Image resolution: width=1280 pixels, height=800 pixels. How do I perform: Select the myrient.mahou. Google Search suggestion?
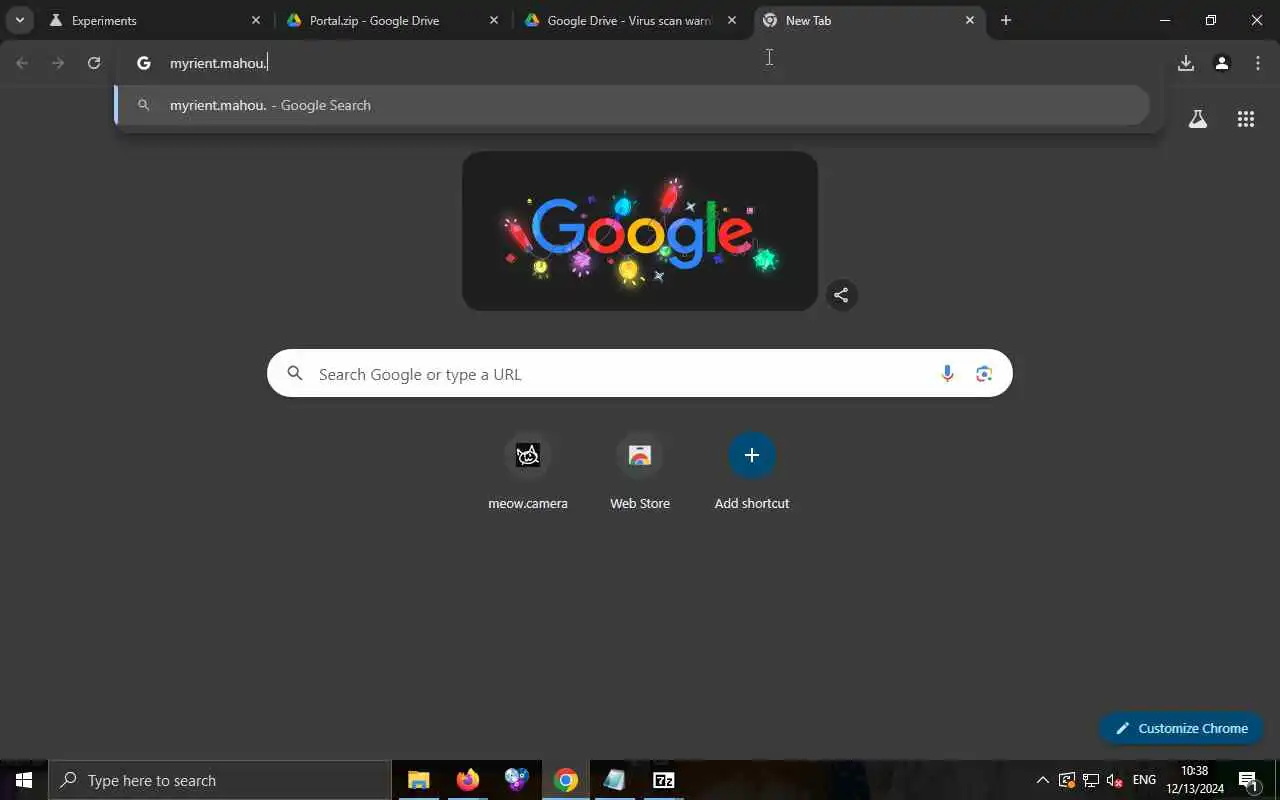click(x=632, y=105)
